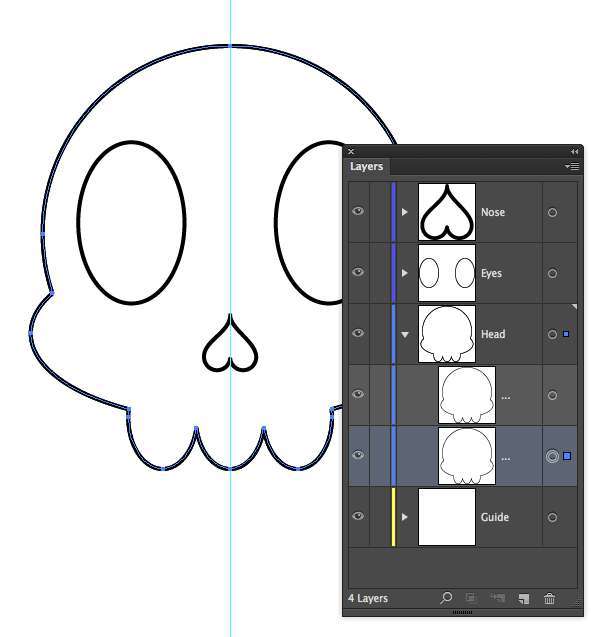Hide the Head layer
The width and height of the screenshot is (591, 637).
(358, 333)
